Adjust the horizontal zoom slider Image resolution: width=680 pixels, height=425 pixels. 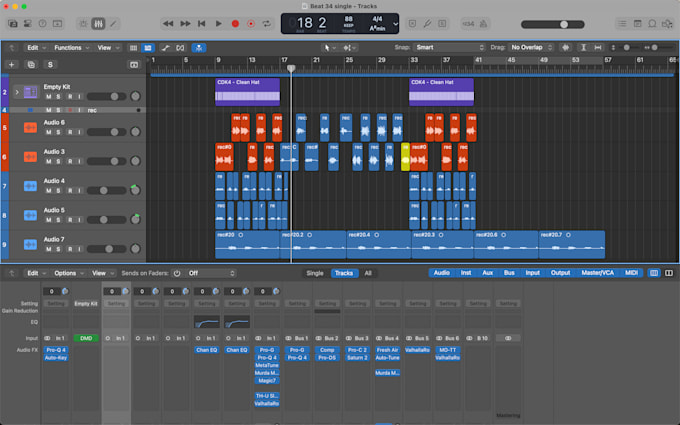[655, 48]
